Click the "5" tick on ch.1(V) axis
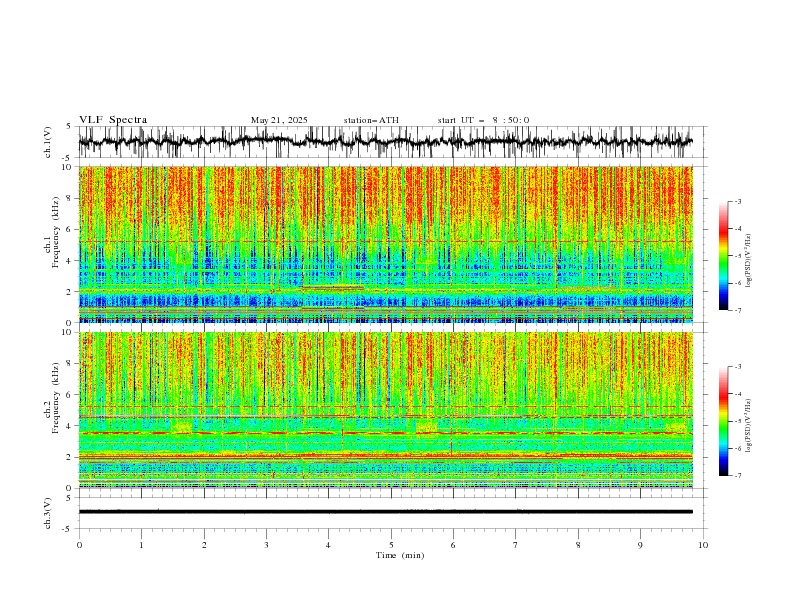 (69, 127)
